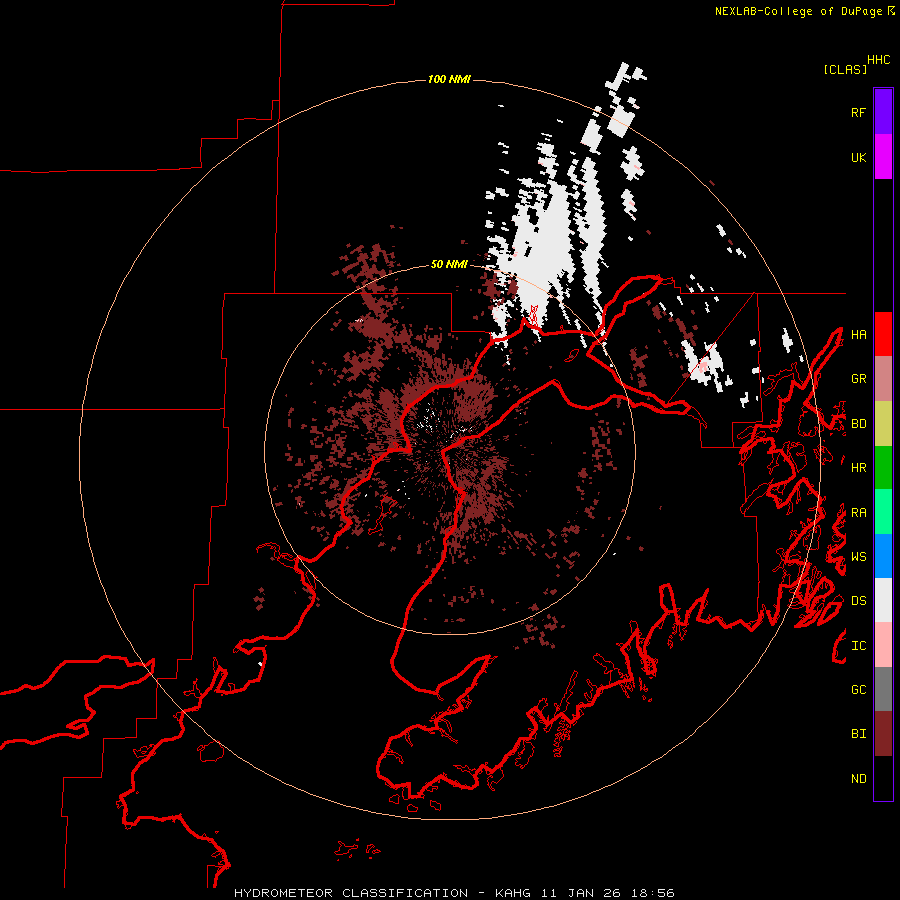Click the HA legend label
The width and height of the screenshot is (900, 900).
pos(858,335)
